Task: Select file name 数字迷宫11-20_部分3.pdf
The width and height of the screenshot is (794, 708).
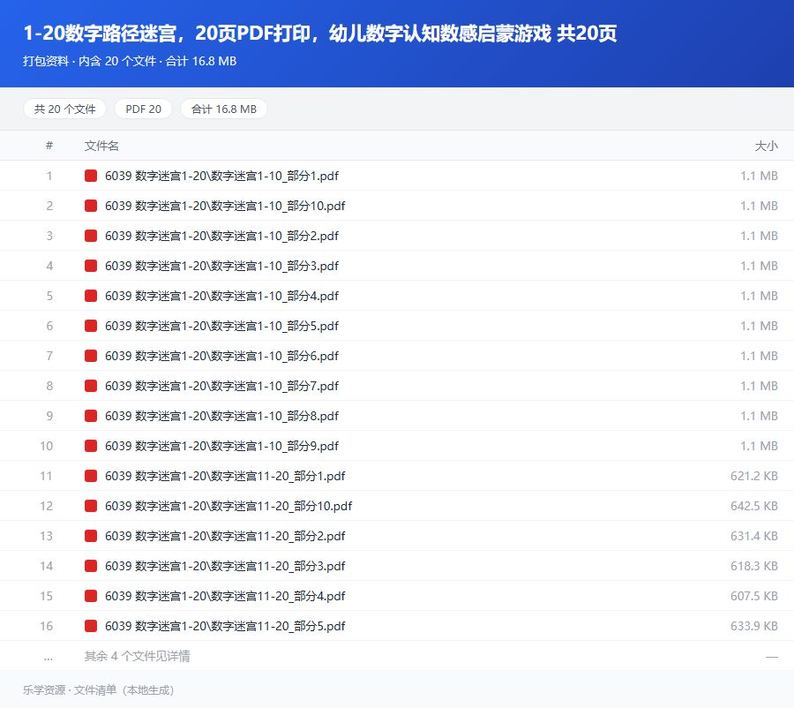Action: (225, 566)
